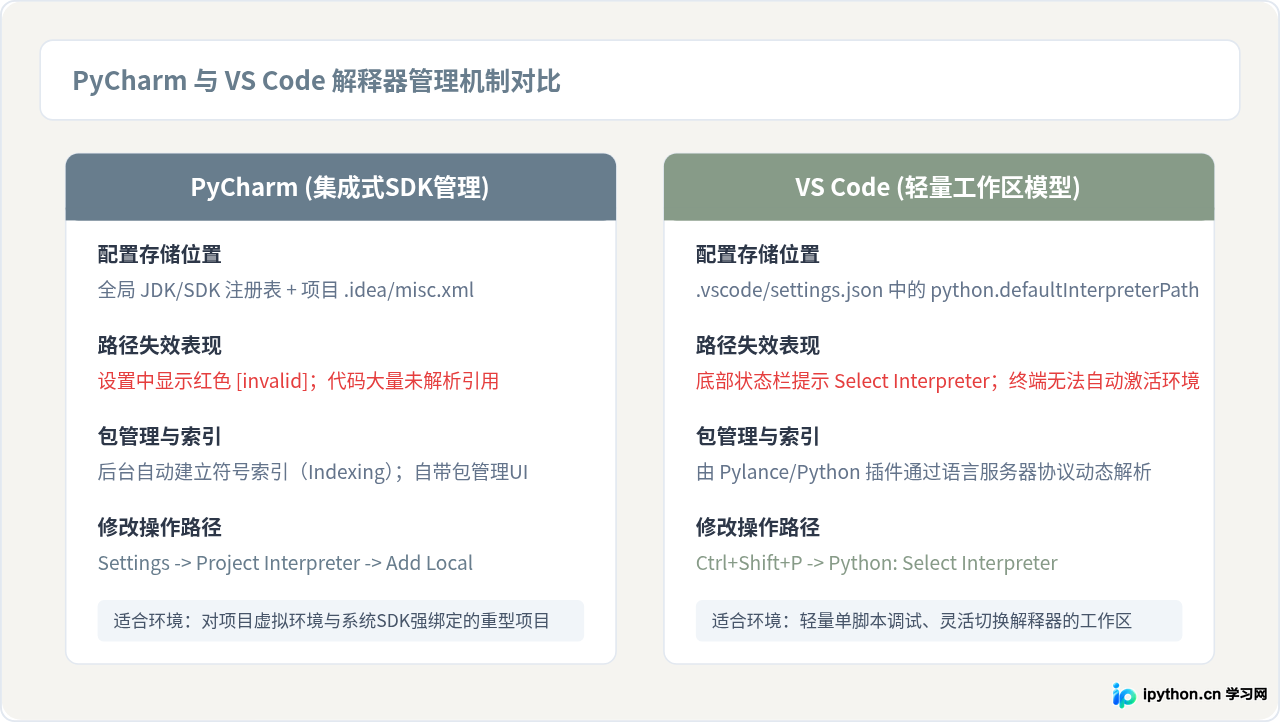Click the text '后台自动建立符号索引（Indexing）；自带包管理UI'
The width and height of the screenshot is (1280, 722).
coord(313,472)
